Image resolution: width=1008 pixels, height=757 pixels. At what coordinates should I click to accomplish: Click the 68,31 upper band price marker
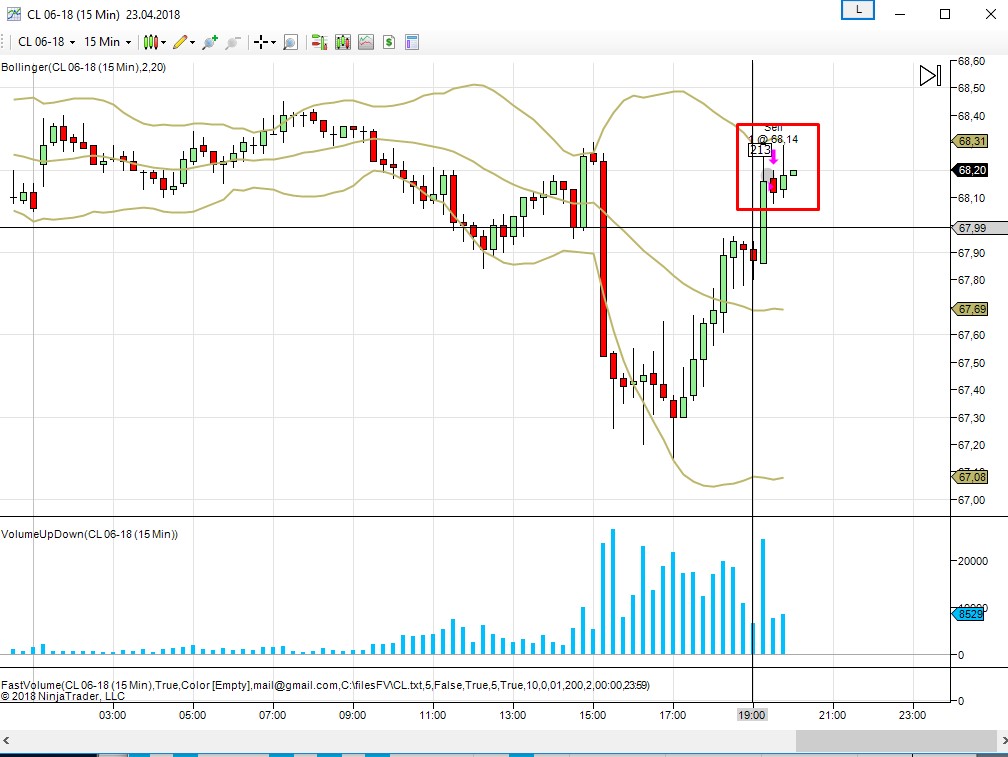[970, 141]
